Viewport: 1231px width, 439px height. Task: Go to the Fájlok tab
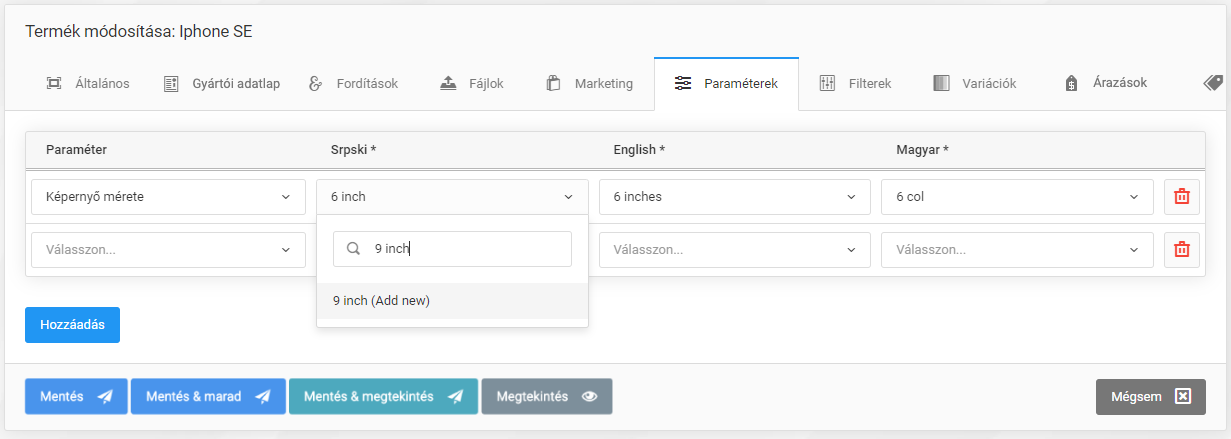(x=471, y=84)
